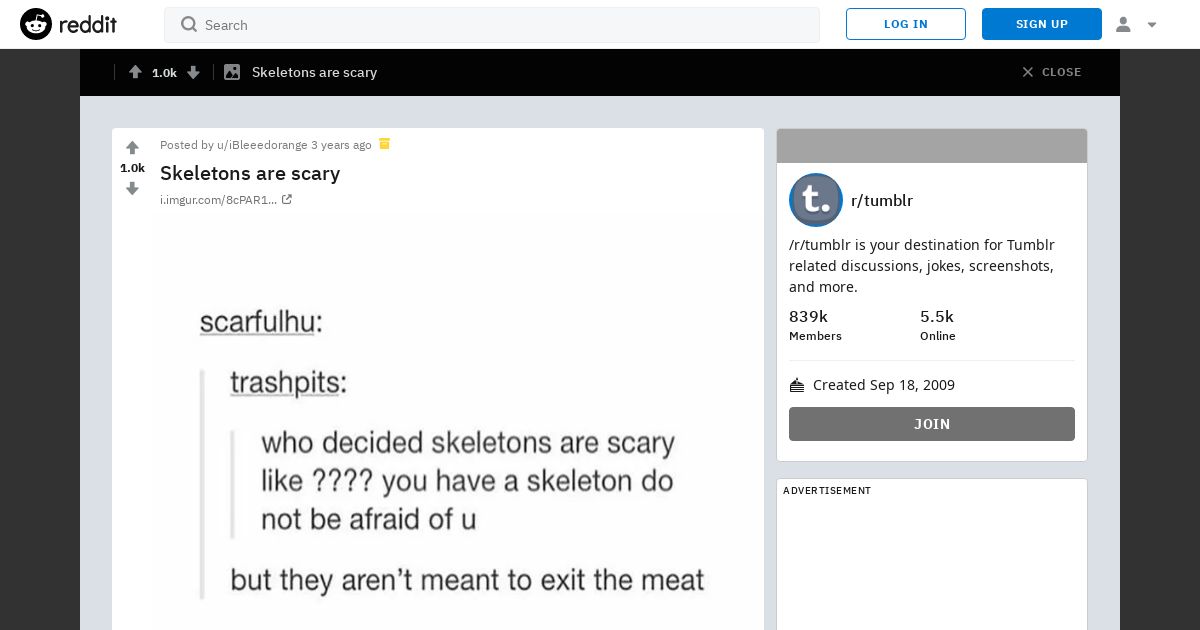Downvote using arrow beside post body

click(132, 188)
